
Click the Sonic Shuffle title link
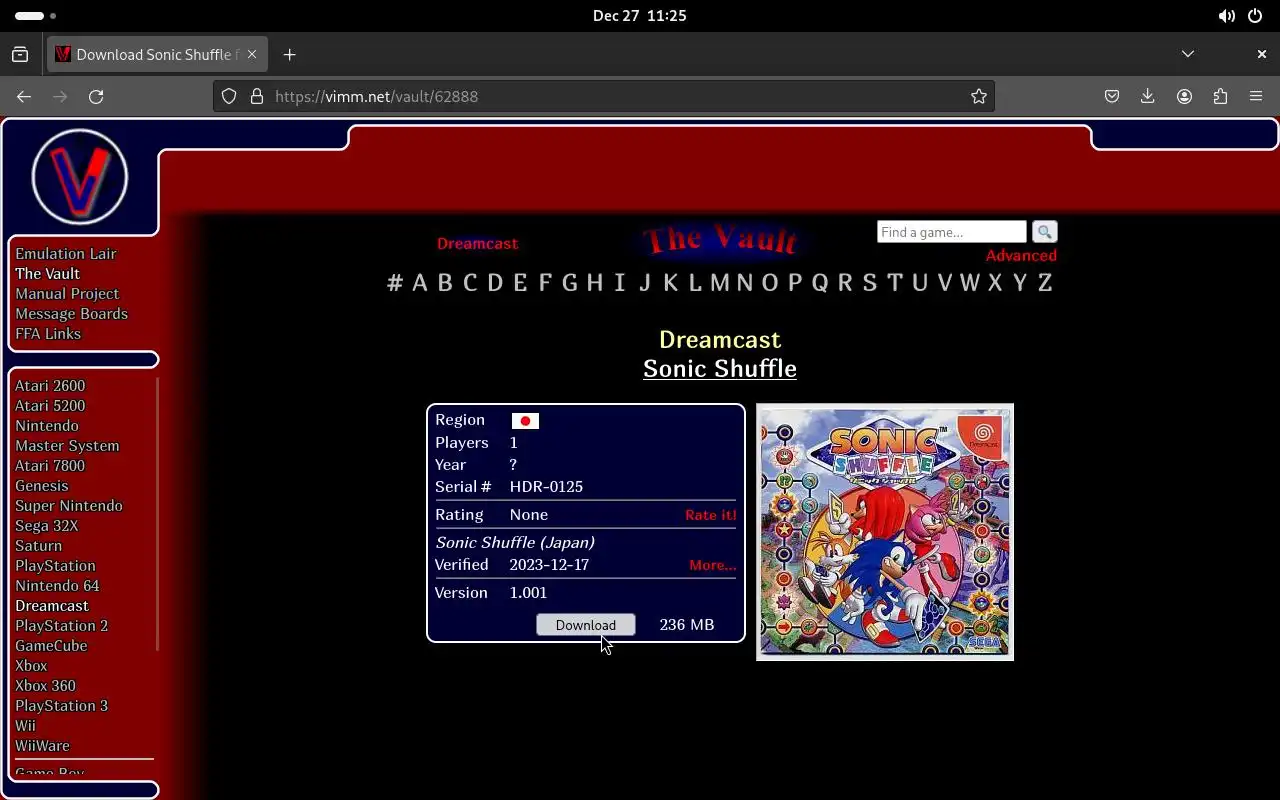click(720, 368)
